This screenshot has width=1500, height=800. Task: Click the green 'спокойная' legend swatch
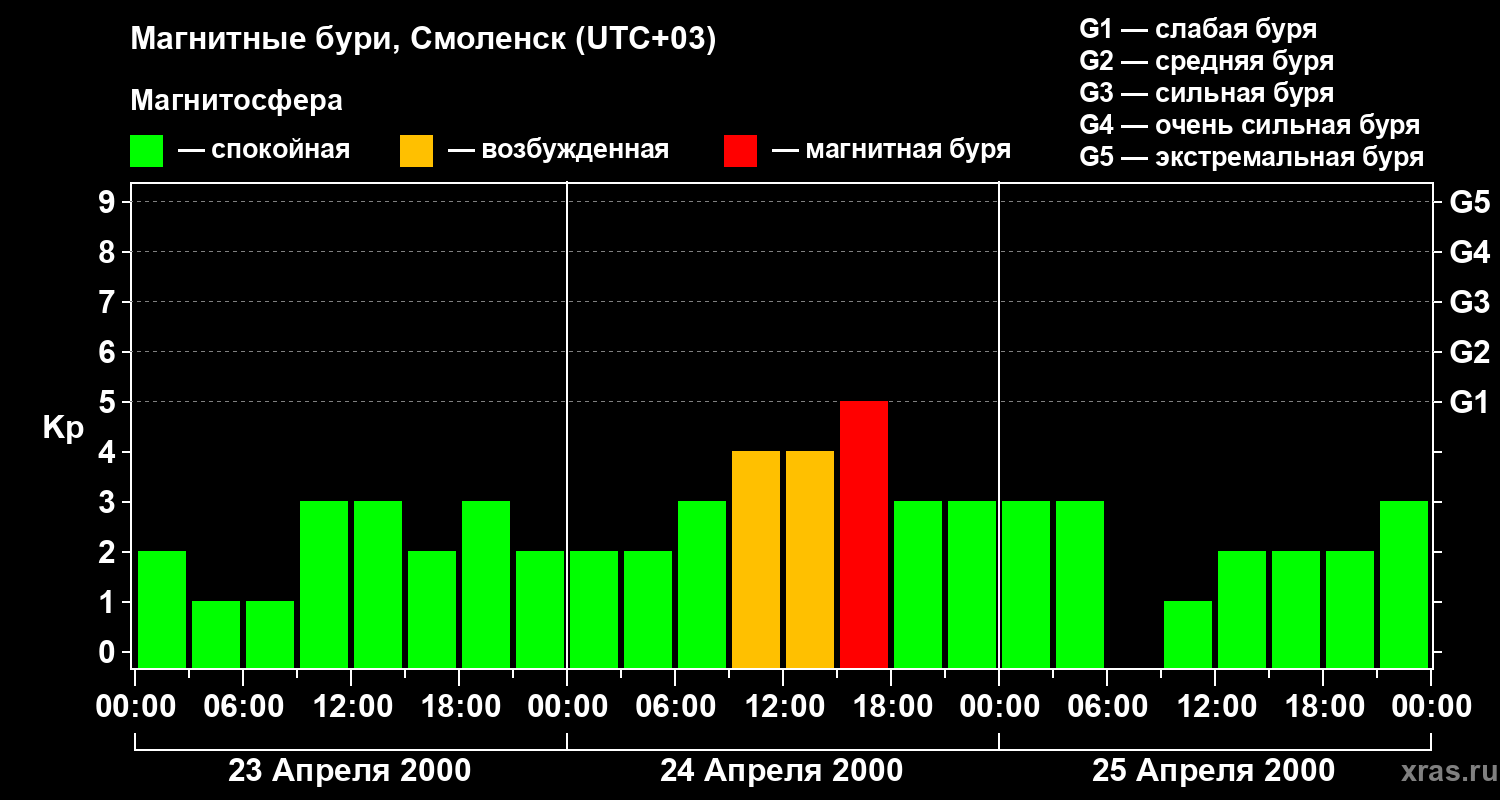click(x=147, y=151)
